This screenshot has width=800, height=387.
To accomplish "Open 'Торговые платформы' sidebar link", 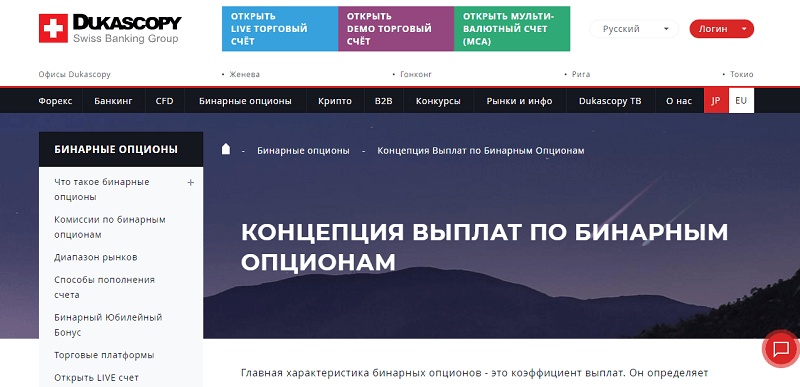I will 104,355.
